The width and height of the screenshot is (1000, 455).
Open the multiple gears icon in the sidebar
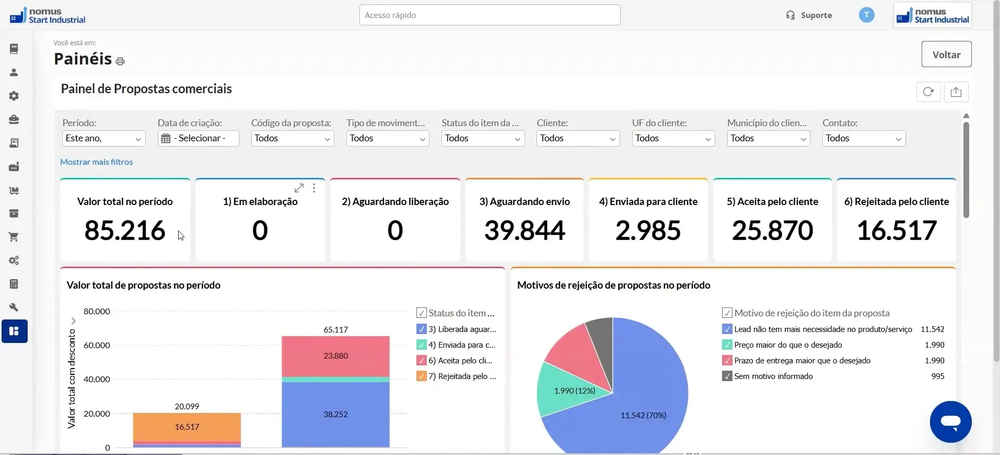(14, 260)
